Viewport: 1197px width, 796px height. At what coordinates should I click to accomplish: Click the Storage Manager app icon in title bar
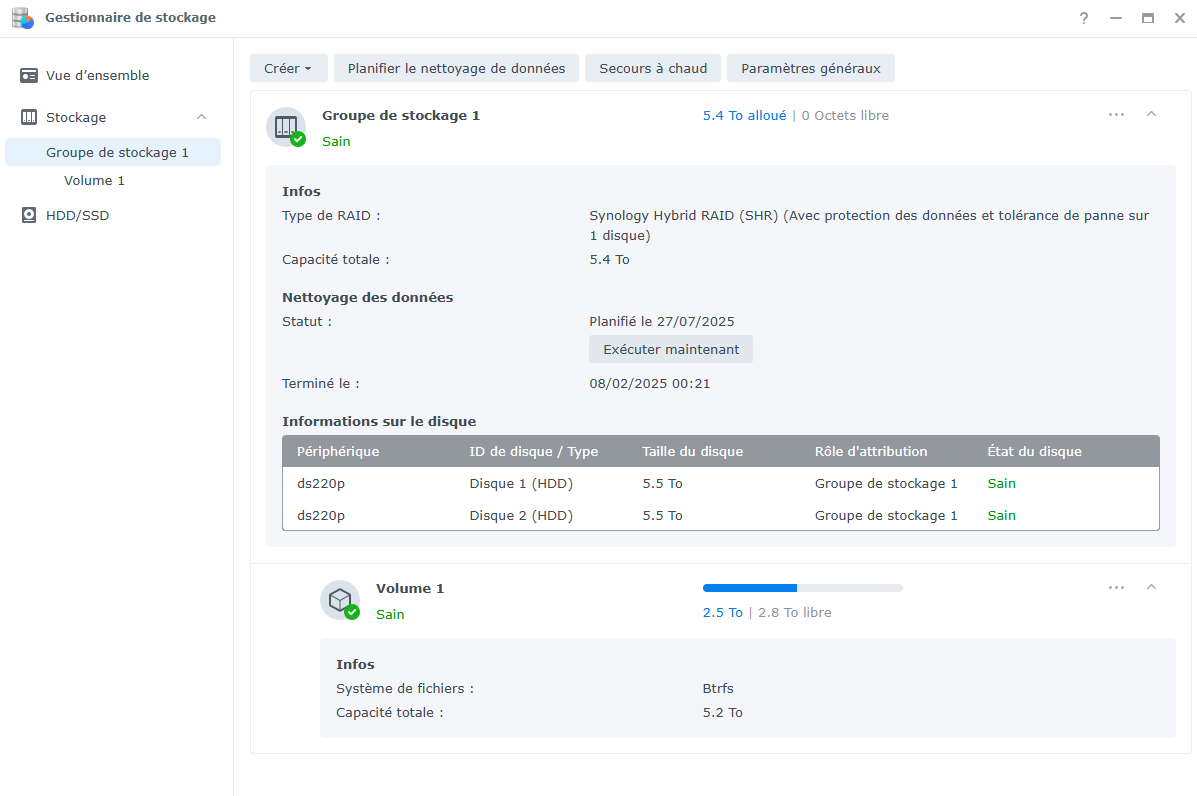point(23,18)
